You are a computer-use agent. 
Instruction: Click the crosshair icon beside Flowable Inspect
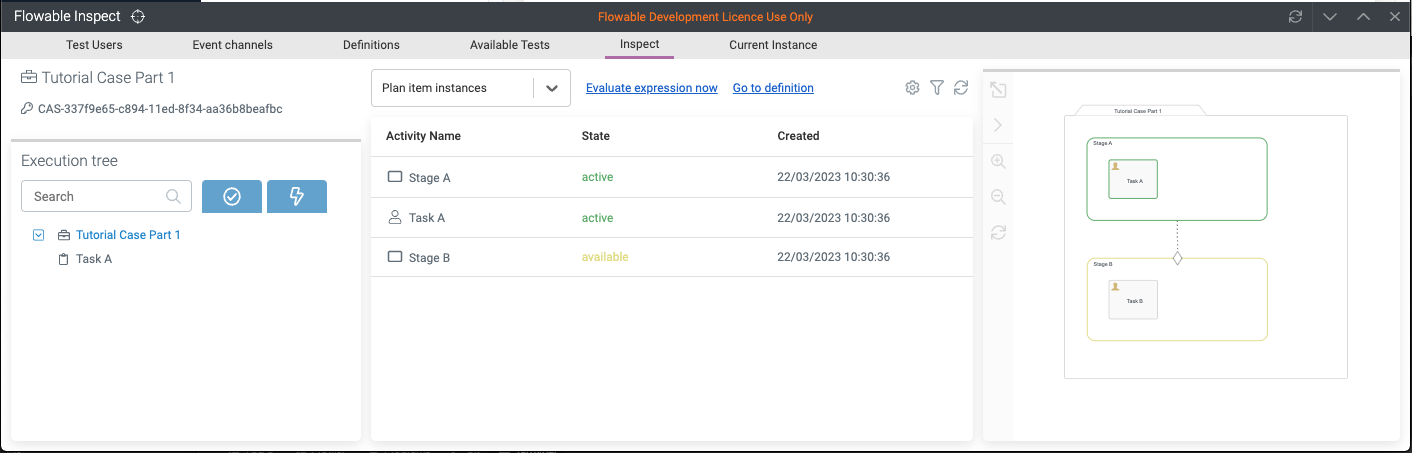[x=138, y=17]
